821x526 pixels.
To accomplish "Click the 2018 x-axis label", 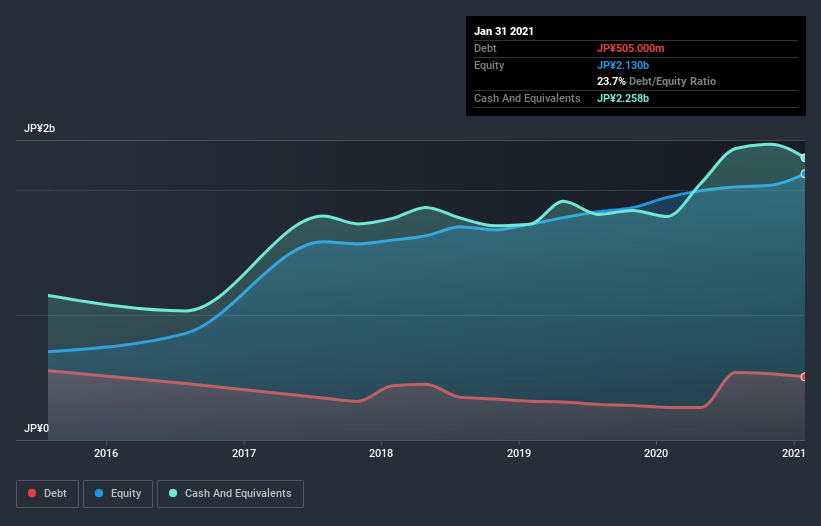I will tap(381, 453).
